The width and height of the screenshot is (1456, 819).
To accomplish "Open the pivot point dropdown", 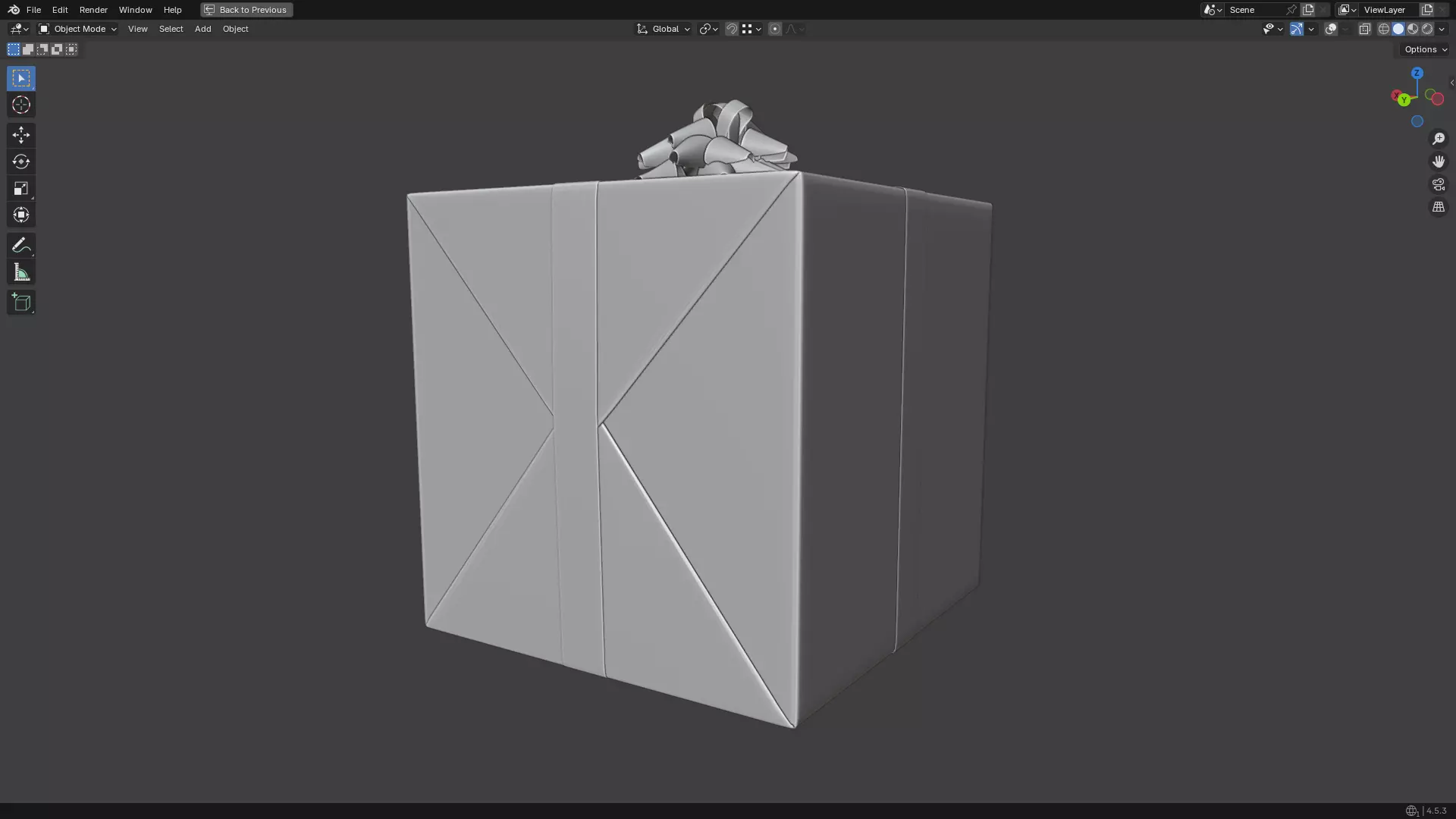I will (709, 29).
